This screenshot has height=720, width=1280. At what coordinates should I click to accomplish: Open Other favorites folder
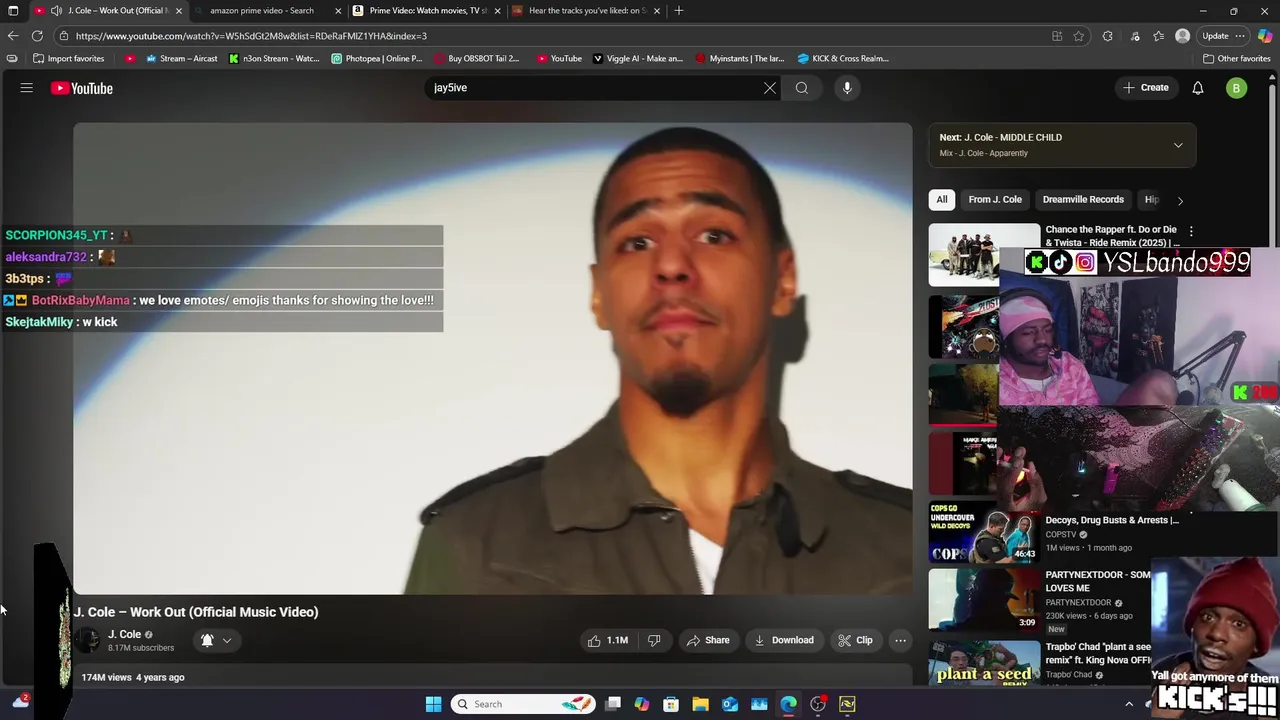pos(1236,58)
